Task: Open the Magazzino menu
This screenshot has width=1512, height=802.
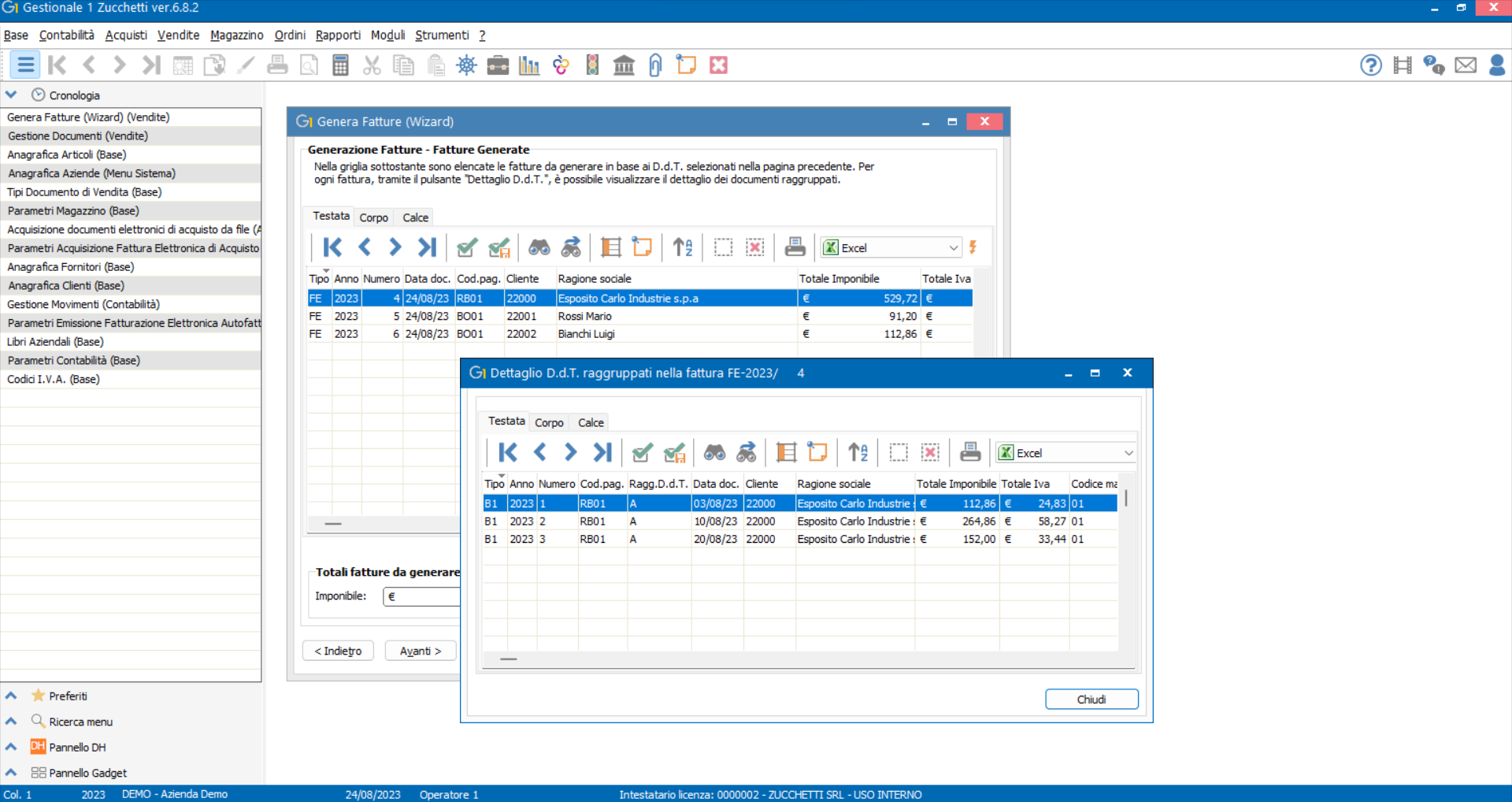Action: click(236, 35)
